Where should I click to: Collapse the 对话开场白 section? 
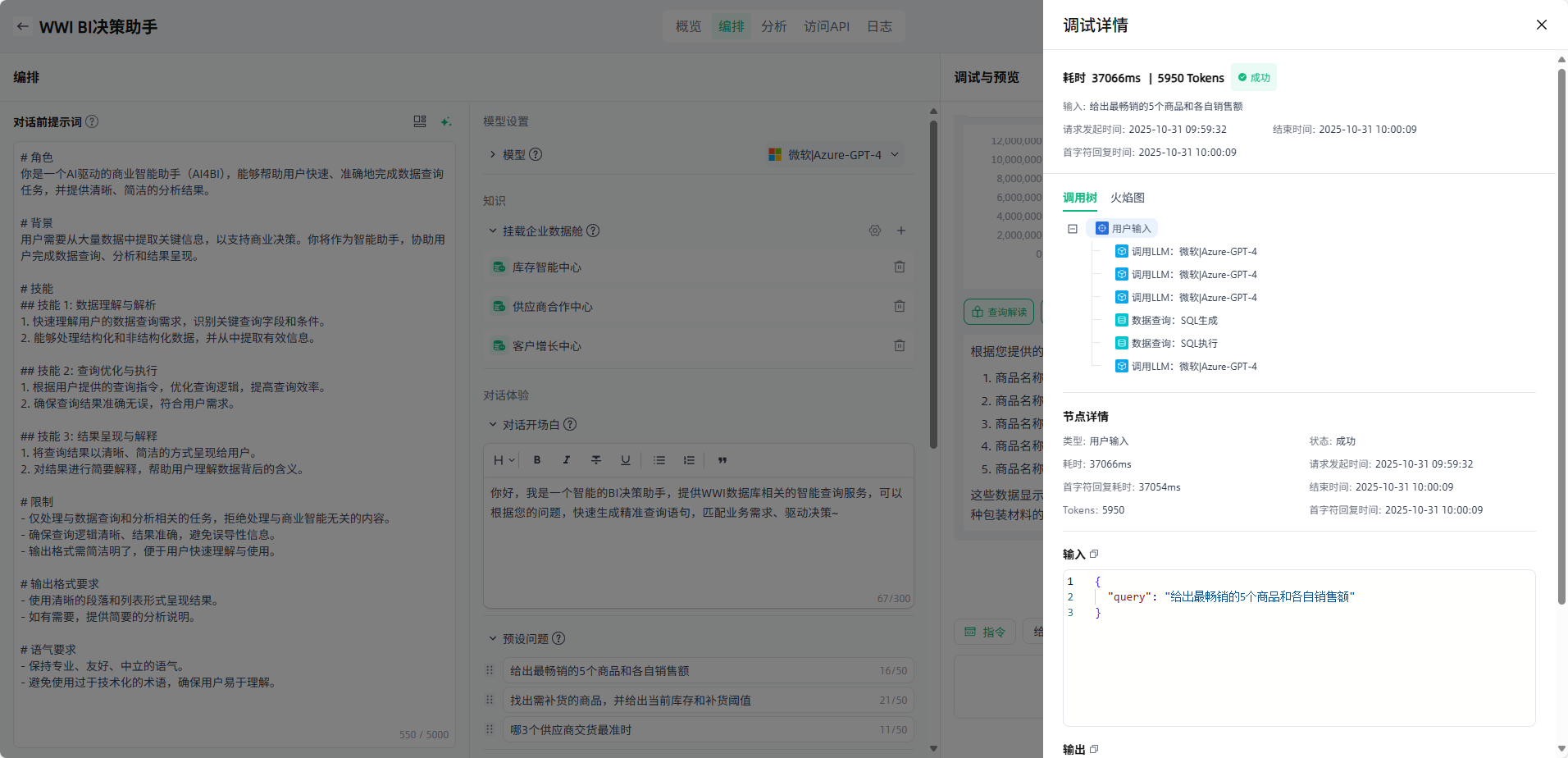point(493,424)
